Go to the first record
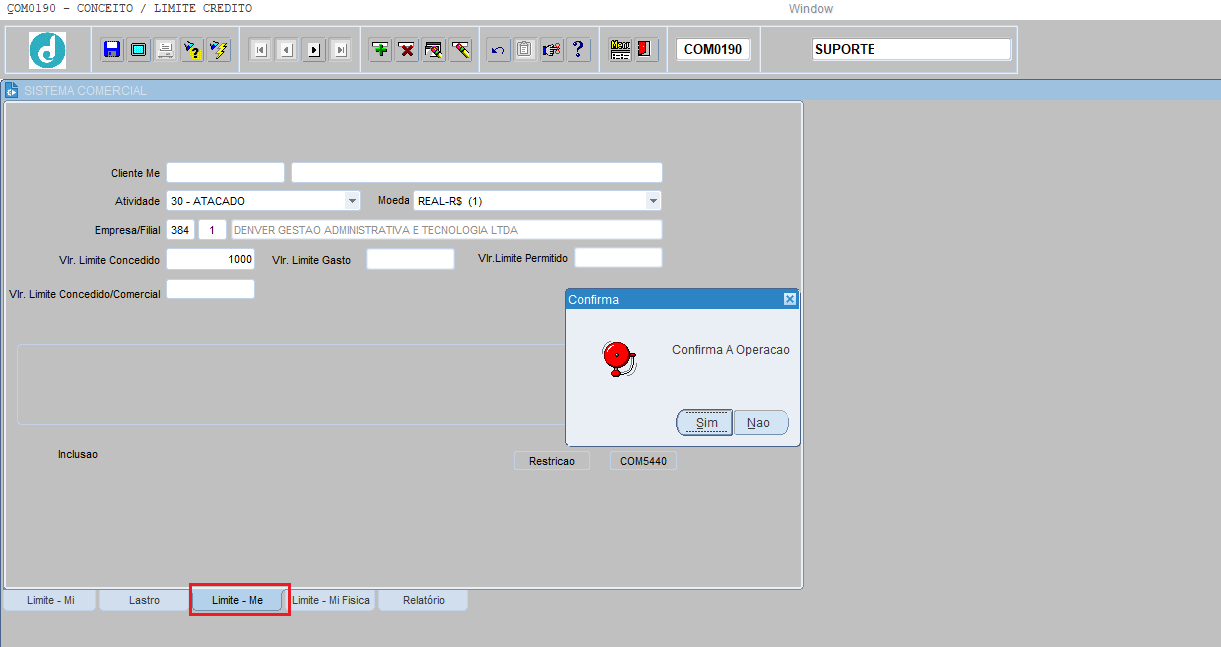 point(260,49)
